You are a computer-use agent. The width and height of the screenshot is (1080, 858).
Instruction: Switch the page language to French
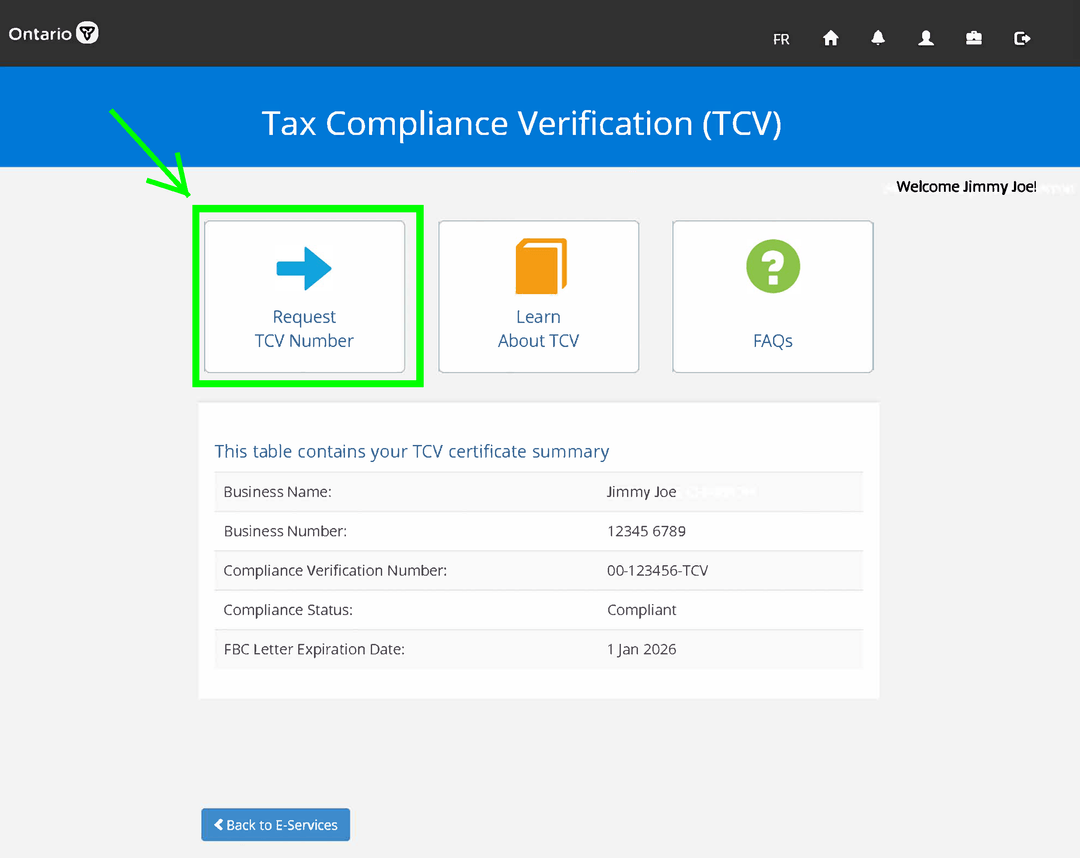[781, 39]
